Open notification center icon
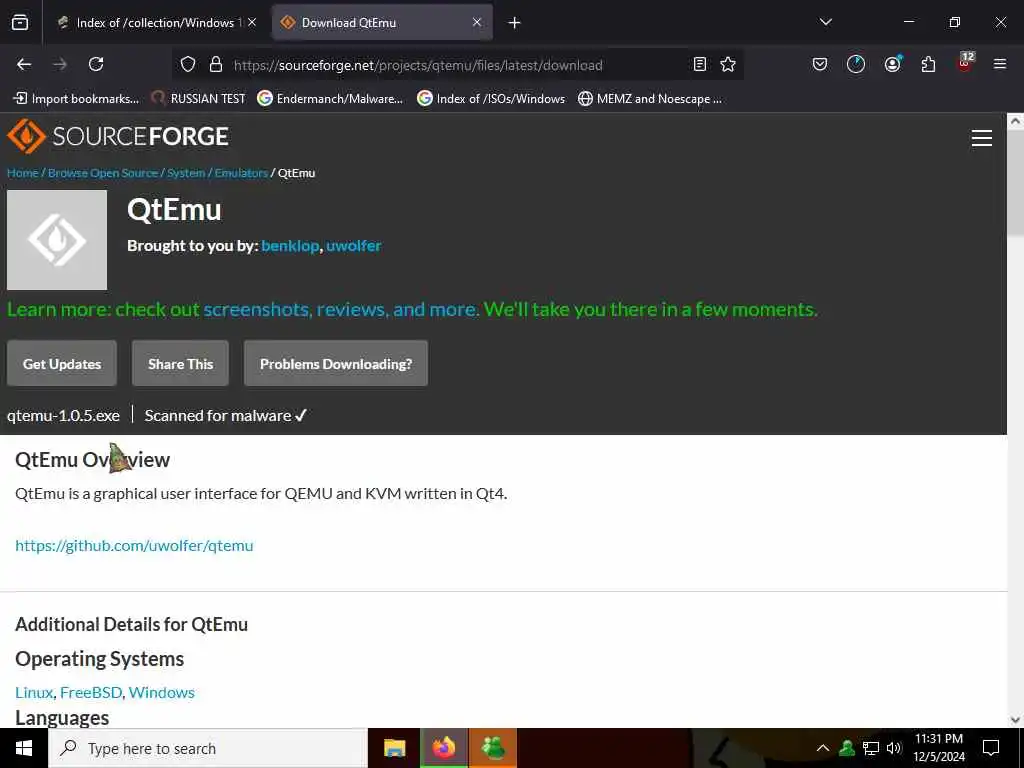This screenshot has height=768, width=1024. point(991,748)
